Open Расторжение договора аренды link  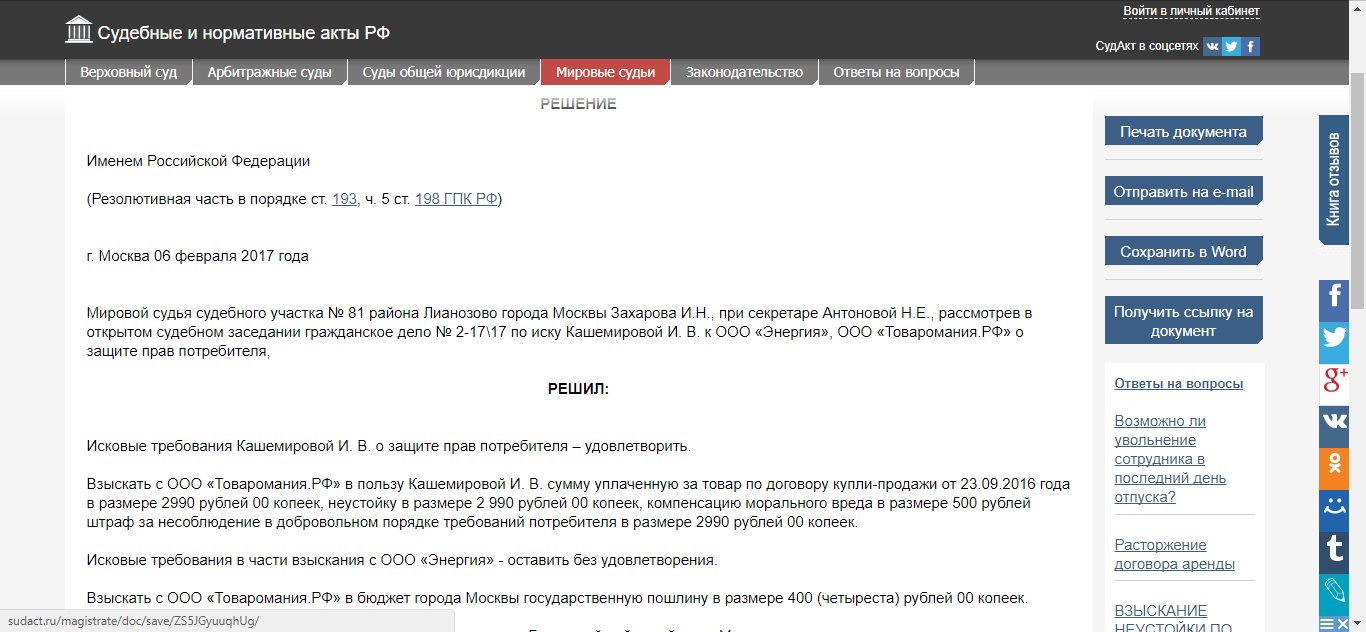pyautogui.click(x=1175, y=554)
